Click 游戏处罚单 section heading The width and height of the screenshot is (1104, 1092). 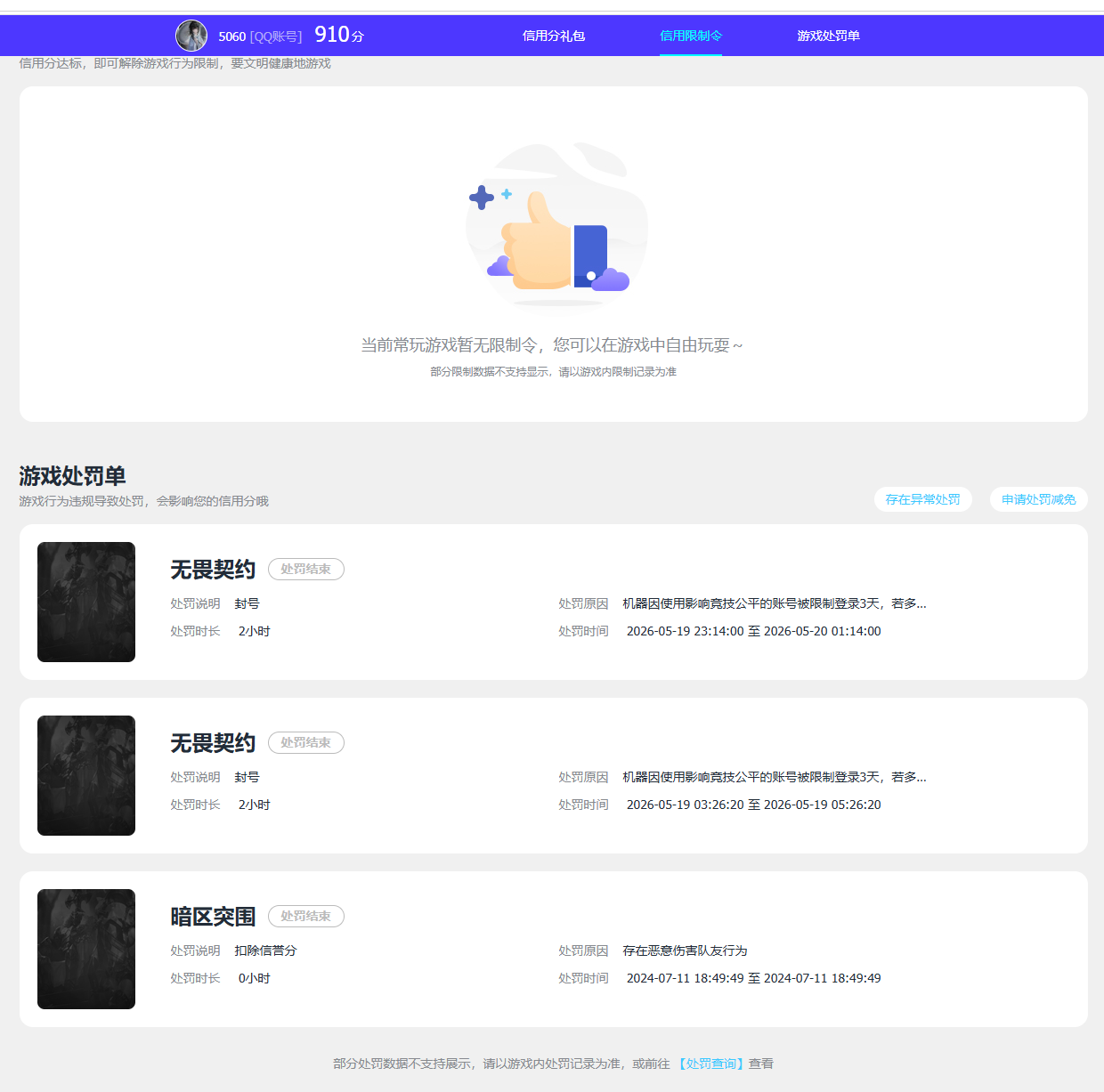point(72,476)
